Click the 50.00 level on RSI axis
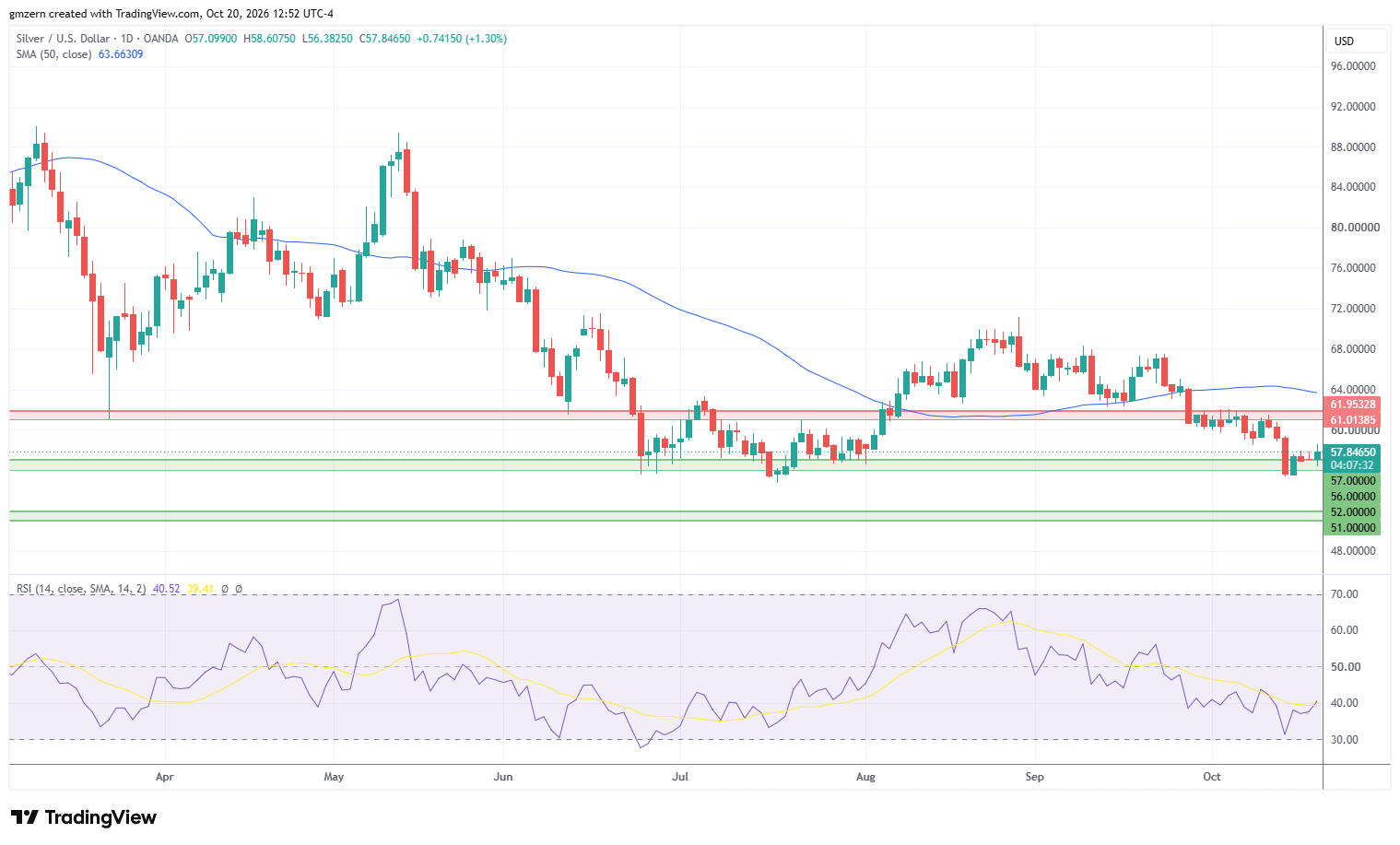1400x845 pixels. click(x=1345, y=667)
